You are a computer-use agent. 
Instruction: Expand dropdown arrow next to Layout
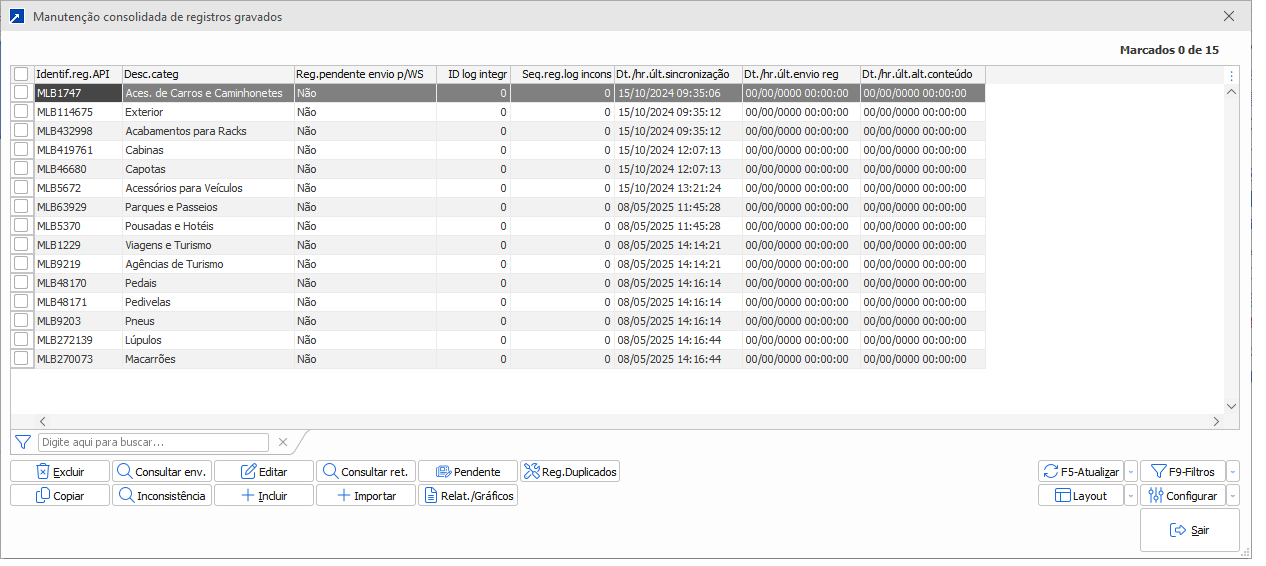[1131, 495]
